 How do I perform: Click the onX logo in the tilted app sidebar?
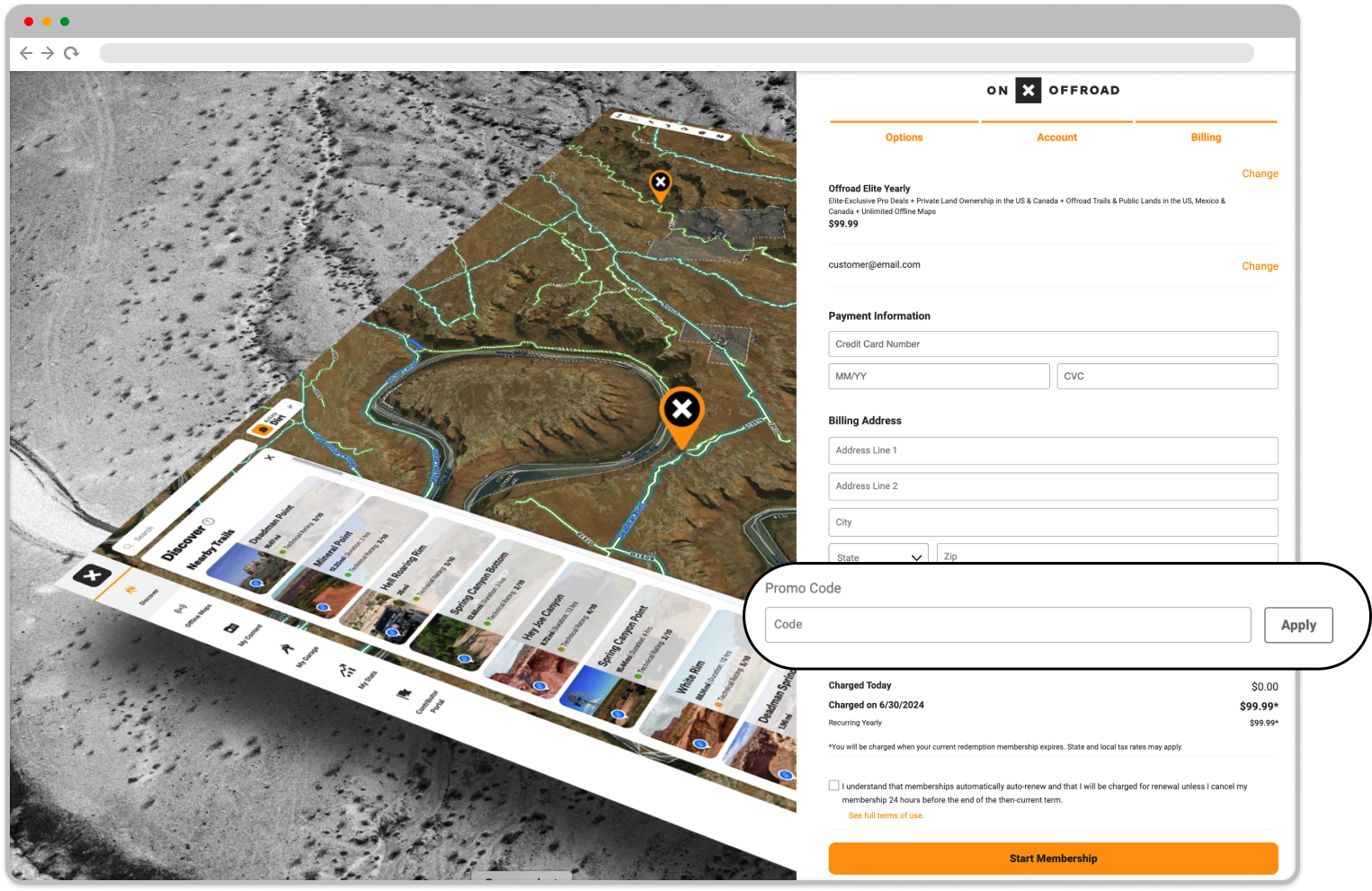coord(92,575)
